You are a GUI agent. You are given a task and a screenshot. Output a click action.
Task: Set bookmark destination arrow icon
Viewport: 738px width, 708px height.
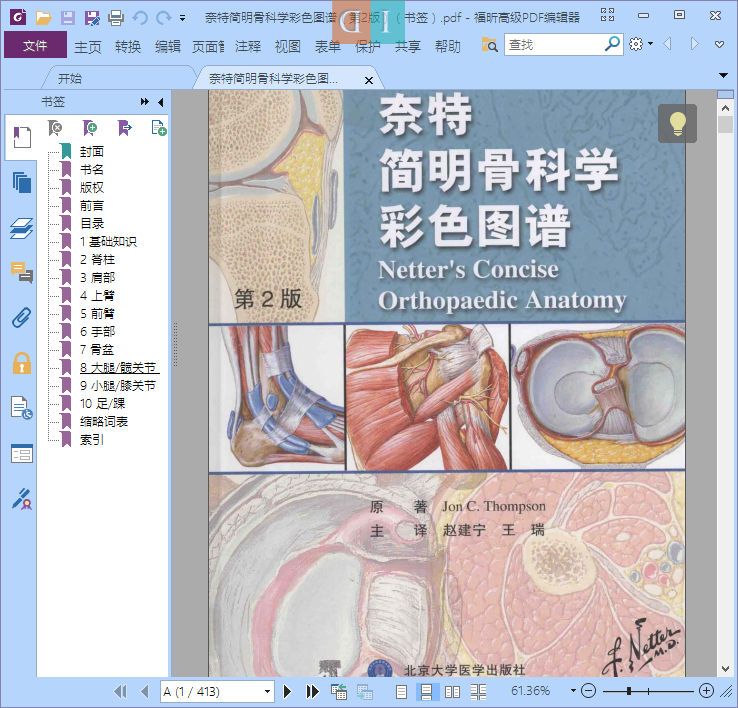pos(124,128)
